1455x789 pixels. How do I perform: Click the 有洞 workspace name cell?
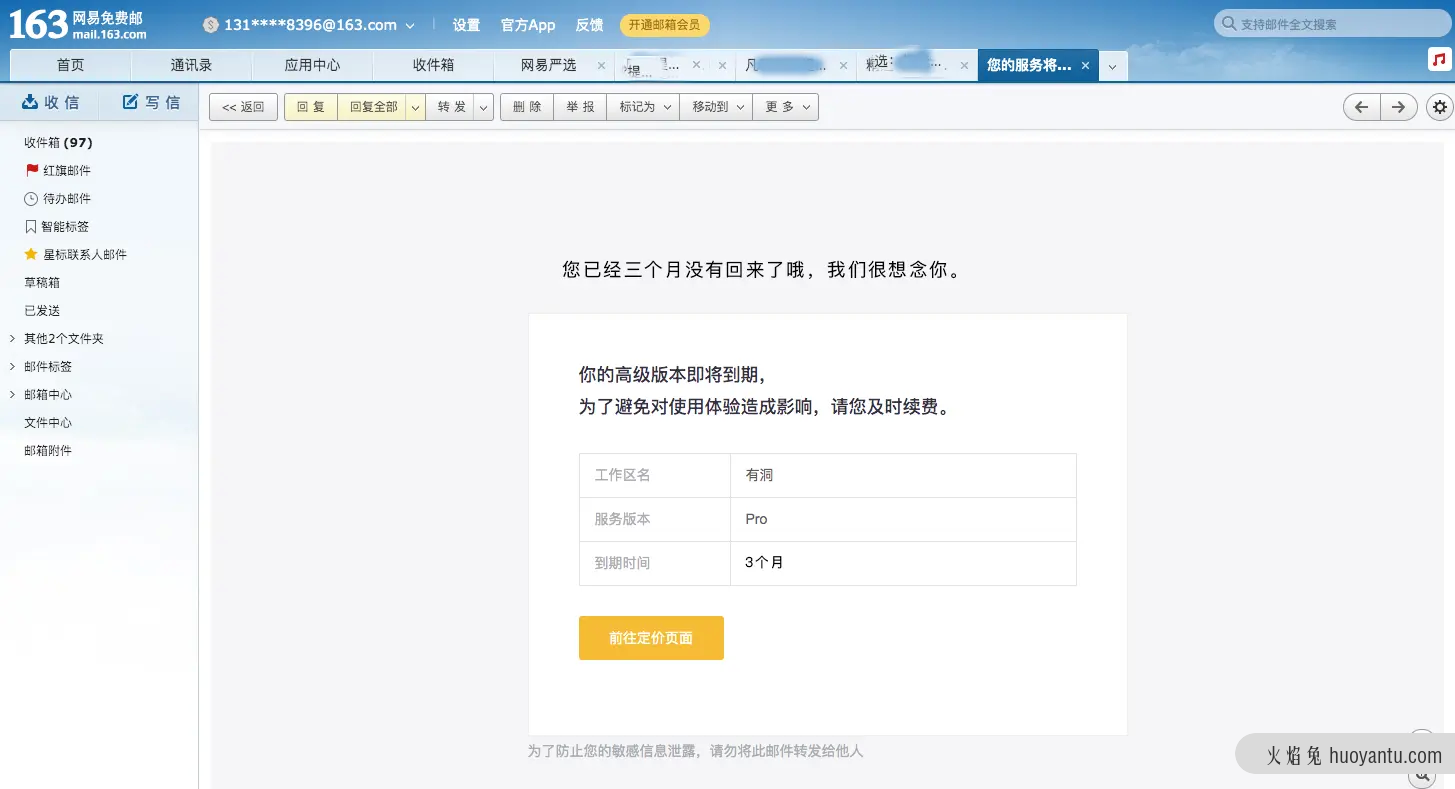coord(903,476)
